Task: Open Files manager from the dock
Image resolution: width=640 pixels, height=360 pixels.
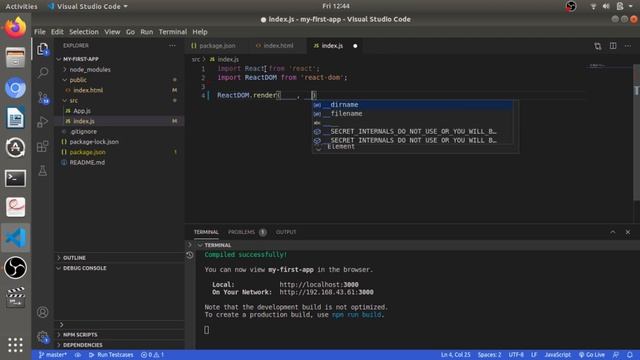Action: [x=16, y=58]
